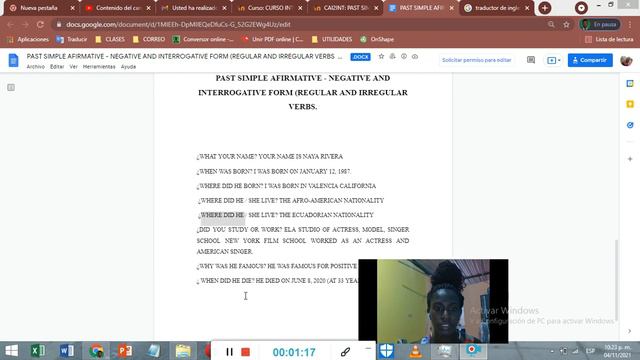The image size is (640, 360).
Task: Open the Ayuda menu
Action: [128, 67]
